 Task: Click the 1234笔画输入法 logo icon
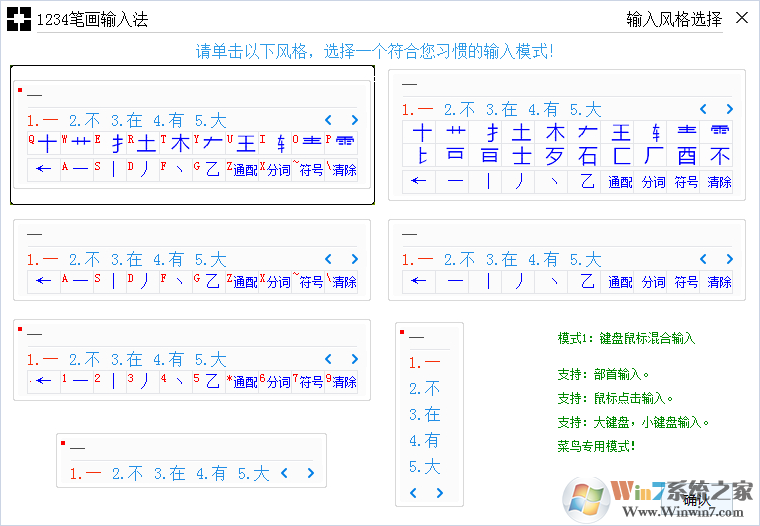19,19
